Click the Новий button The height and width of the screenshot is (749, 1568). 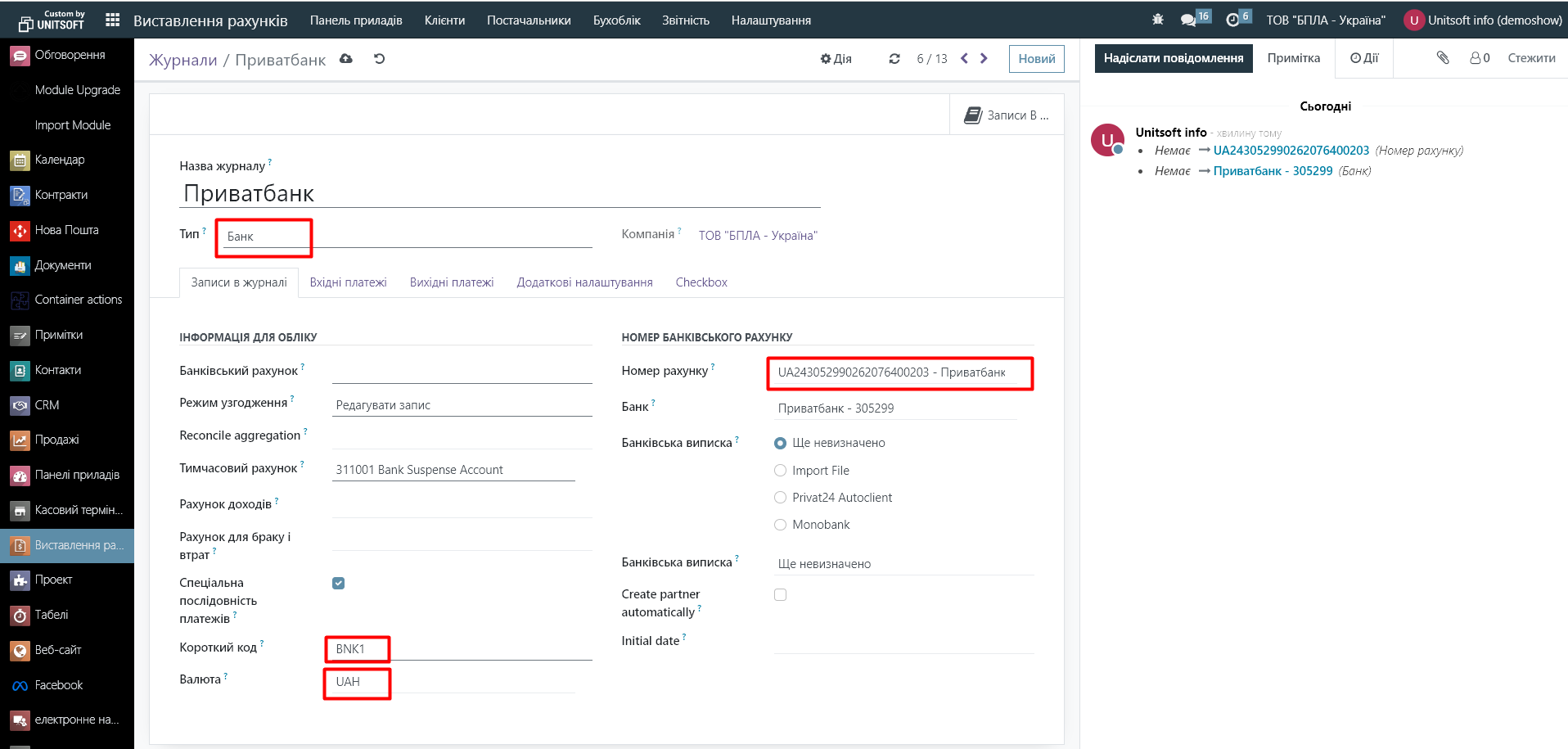point(1036,59)
